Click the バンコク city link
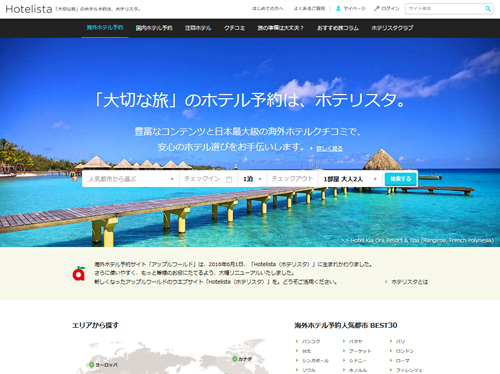 (x=311, y=341)
